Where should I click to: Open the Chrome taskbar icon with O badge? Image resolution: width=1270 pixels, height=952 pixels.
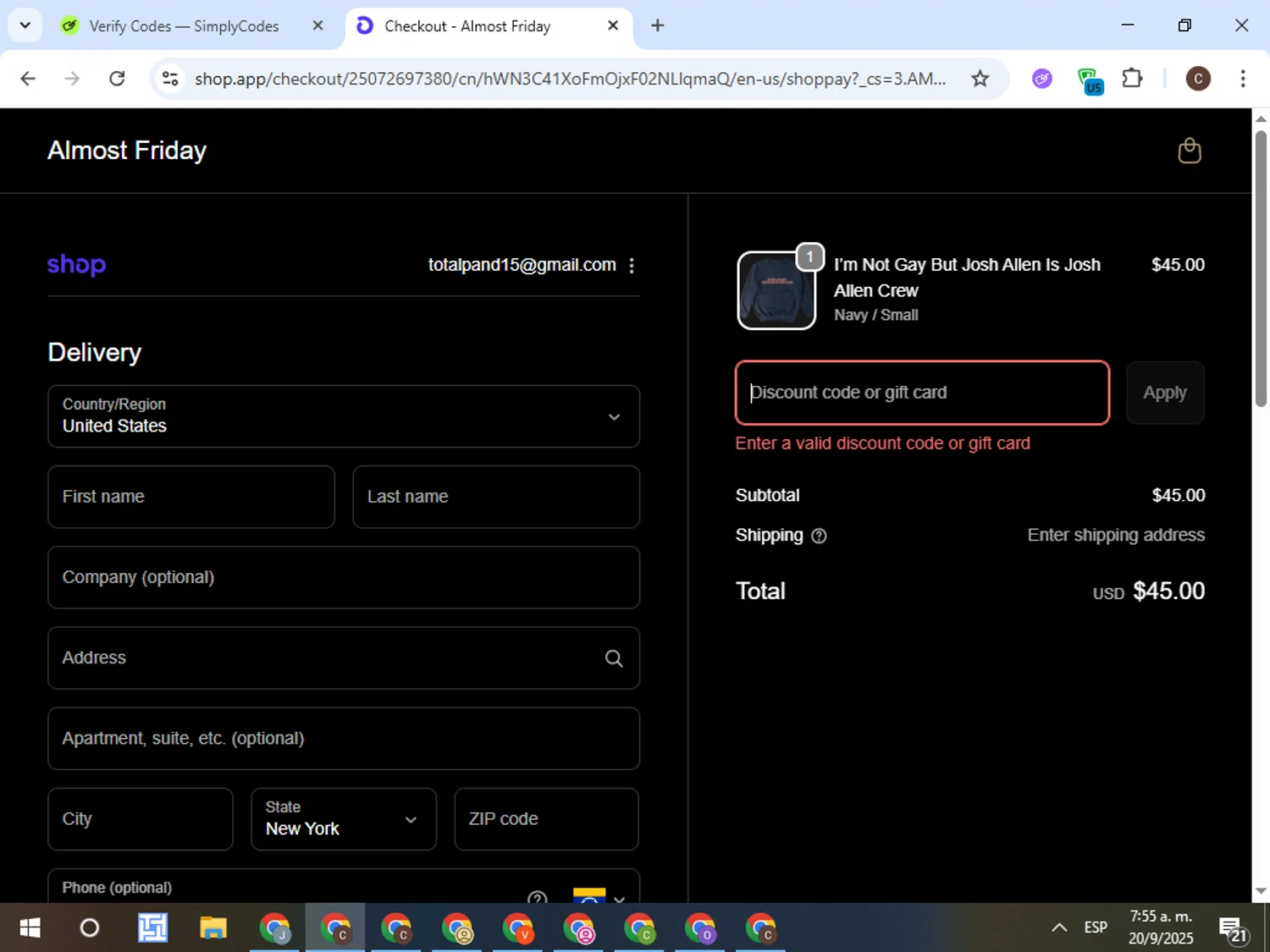[x=701, y=928]
